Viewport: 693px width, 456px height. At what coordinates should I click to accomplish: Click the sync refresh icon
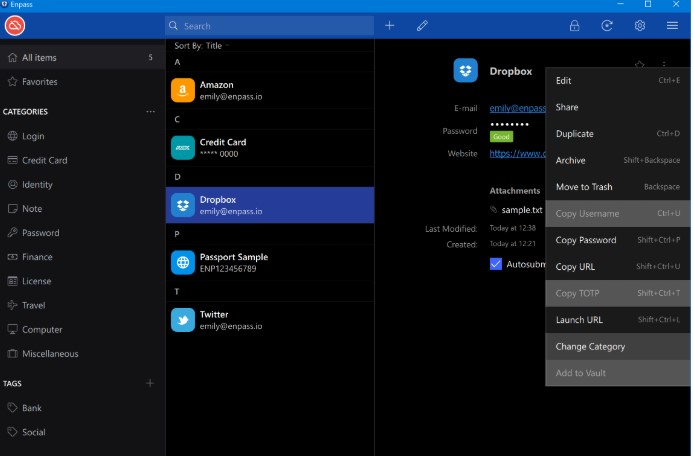[606, 26]
